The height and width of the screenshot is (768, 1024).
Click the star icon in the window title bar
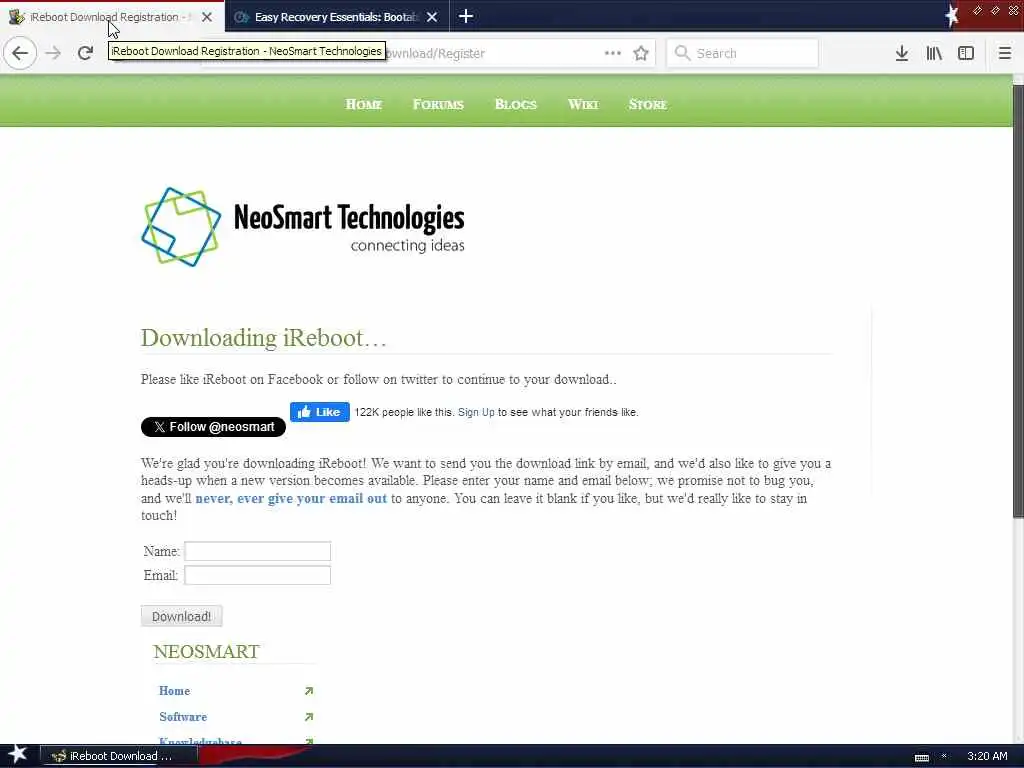pos(952,16)
